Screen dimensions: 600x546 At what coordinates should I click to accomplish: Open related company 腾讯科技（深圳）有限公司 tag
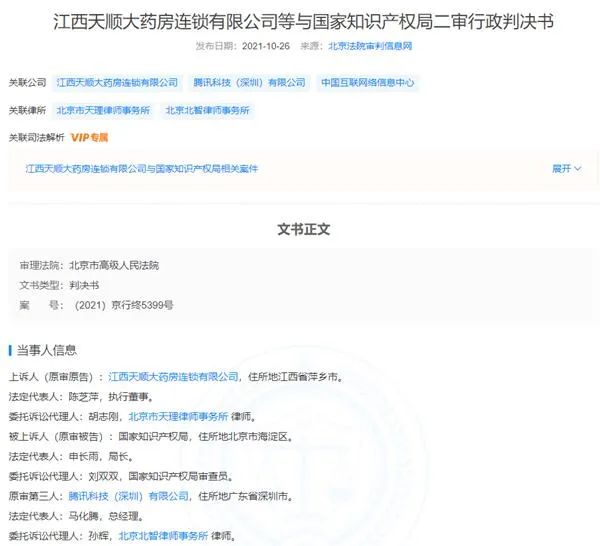(x=249, y=83)
